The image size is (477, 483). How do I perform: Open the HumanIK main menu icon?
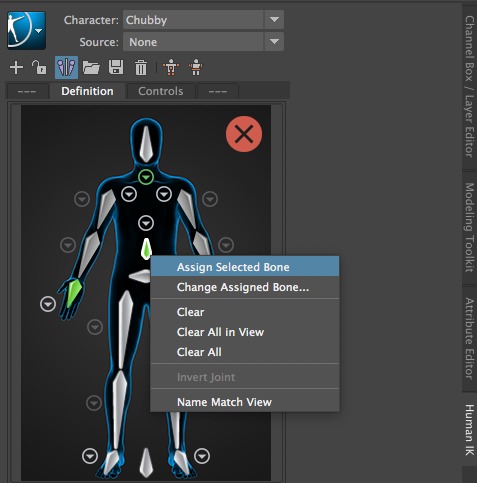26,31
